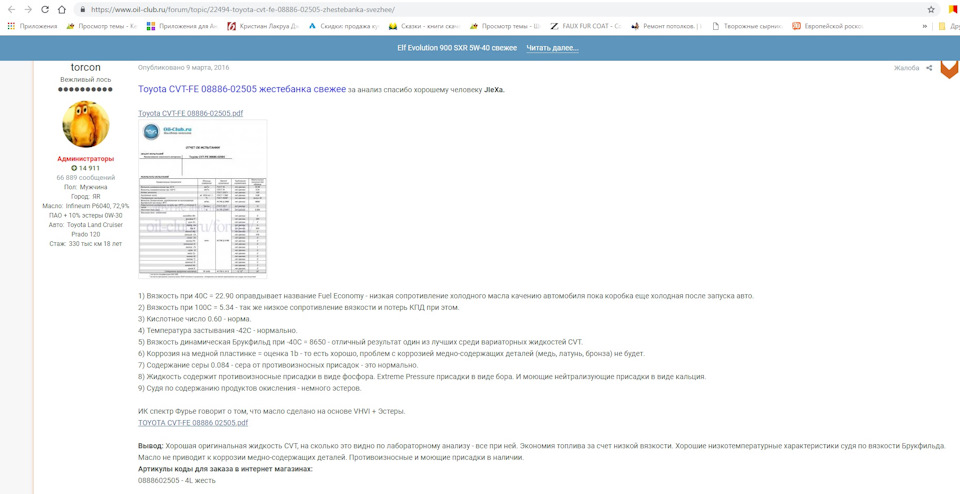Select 'Авто: Toyota Land Cruiser' profile field
Viewport: 960px width, 494px height.
click(x=86, y=229)
